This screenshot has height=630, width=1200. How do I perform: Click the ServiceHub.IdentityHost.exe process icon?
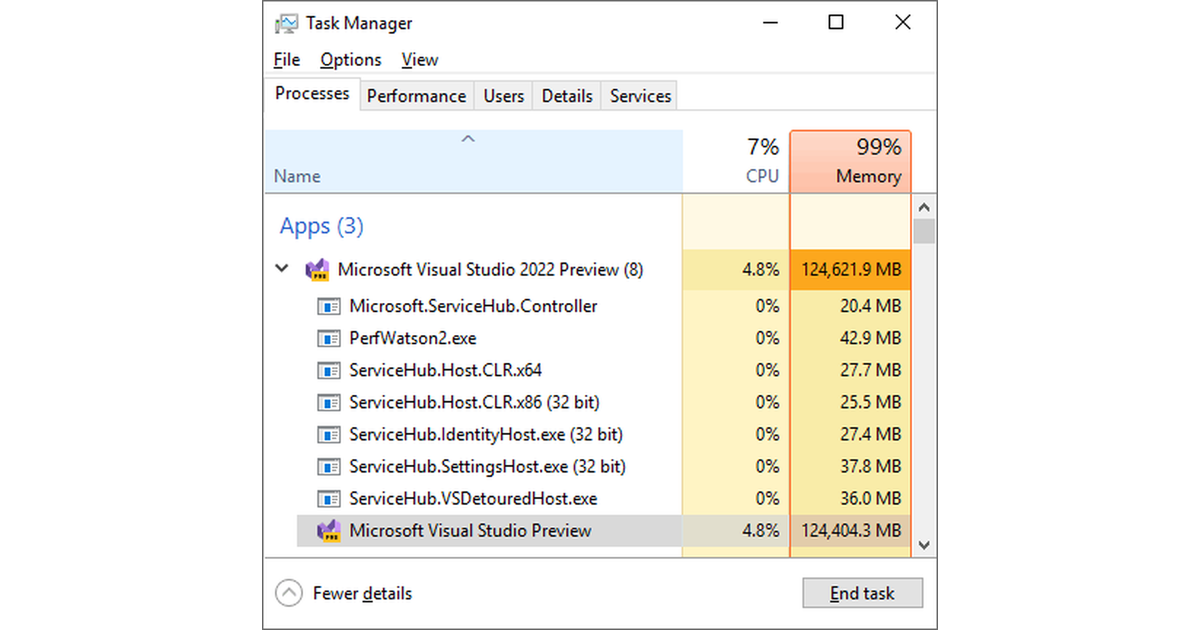coord(329,435)
